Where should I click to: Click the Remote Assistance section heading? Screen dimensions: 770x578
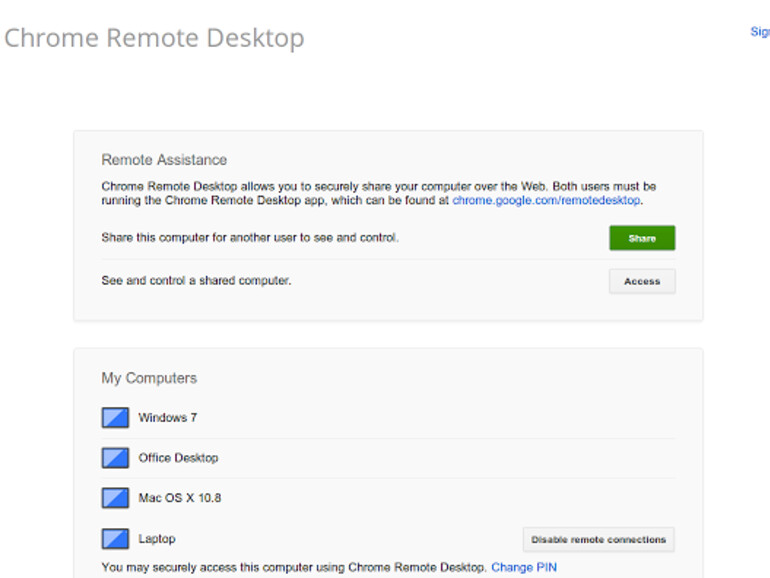point(164,160)
